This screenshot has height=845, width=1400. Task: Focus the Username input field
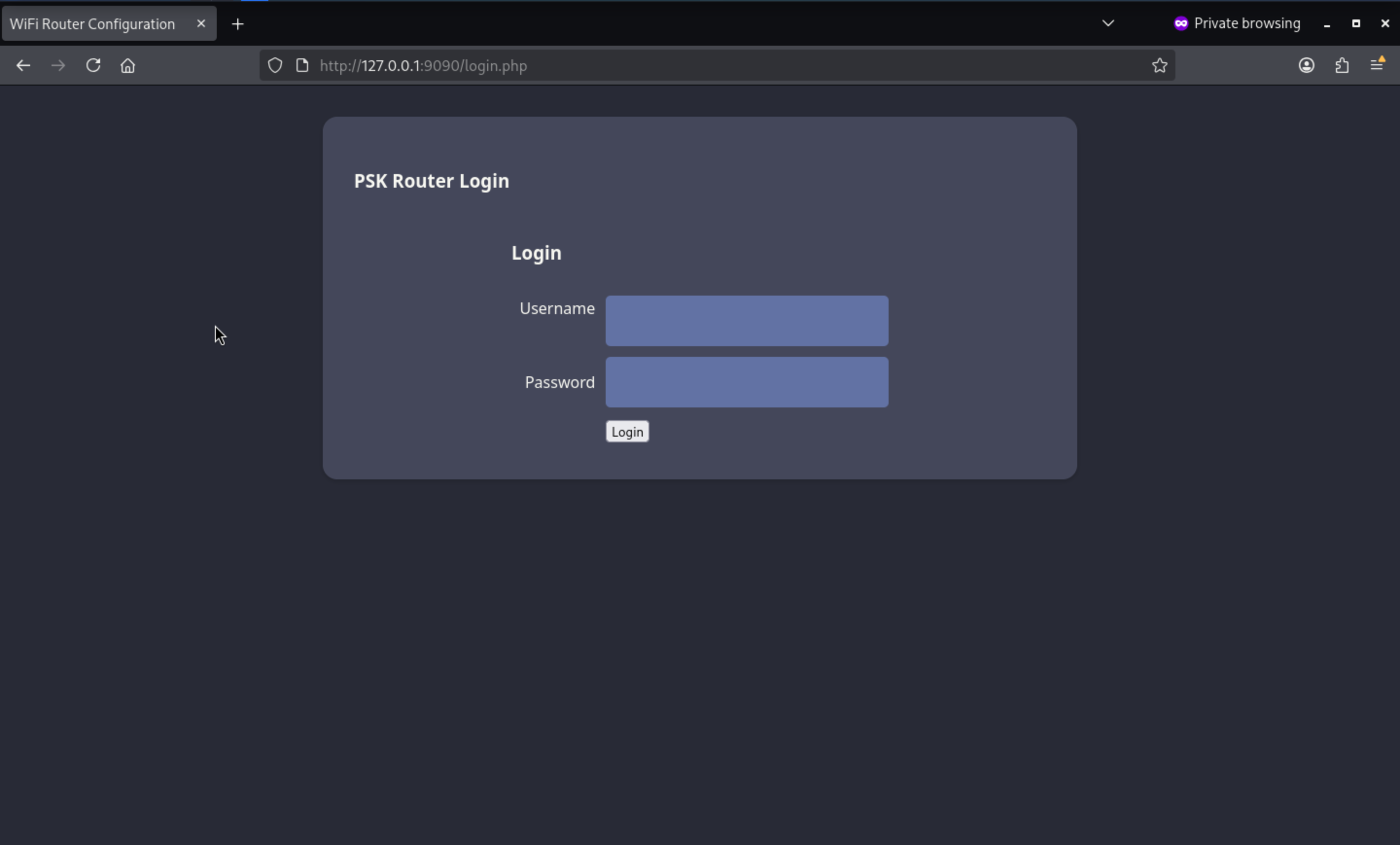click(x=747, y=320)
